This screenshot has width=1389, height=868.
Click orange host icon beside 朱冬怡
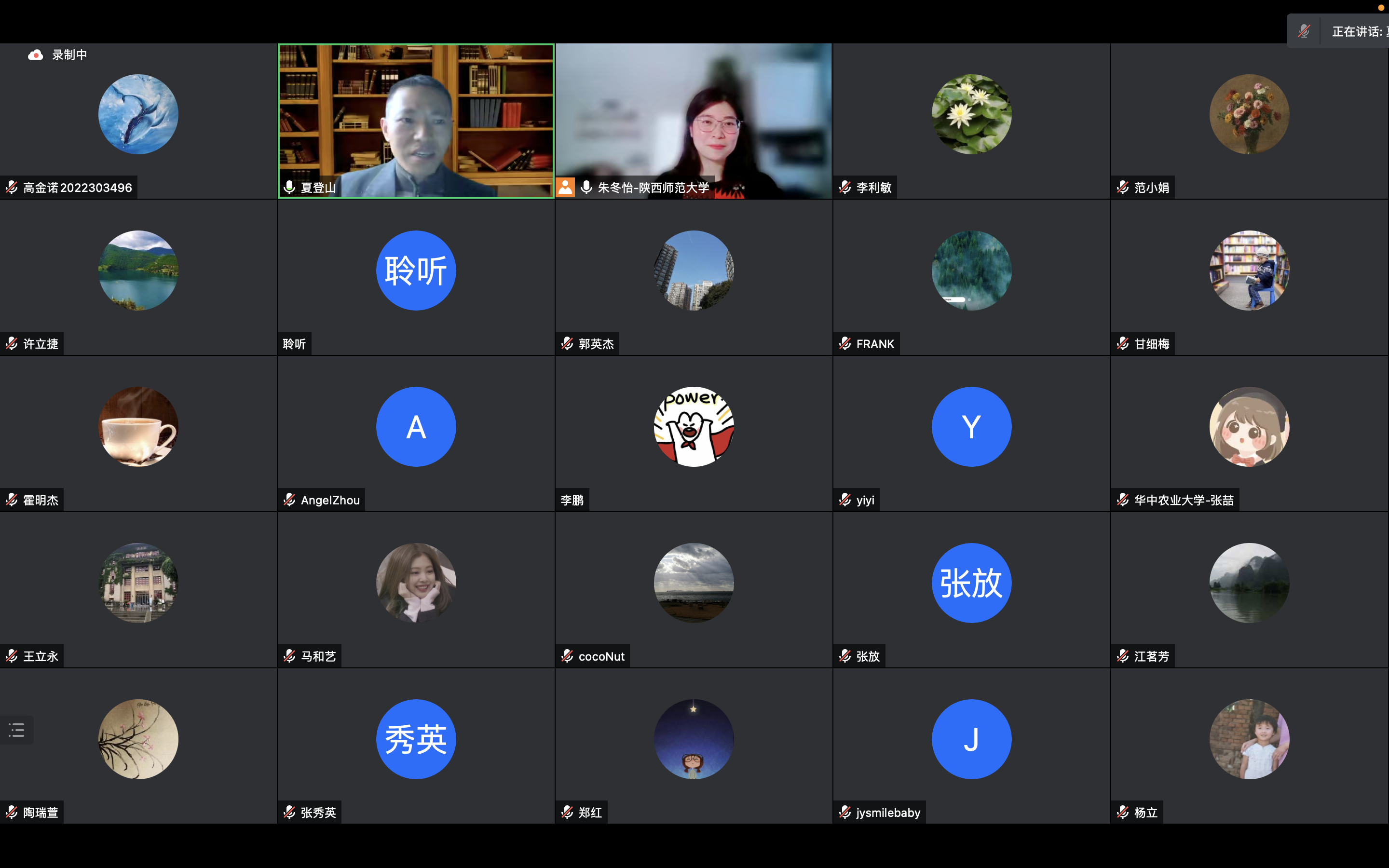coord(565,187)
